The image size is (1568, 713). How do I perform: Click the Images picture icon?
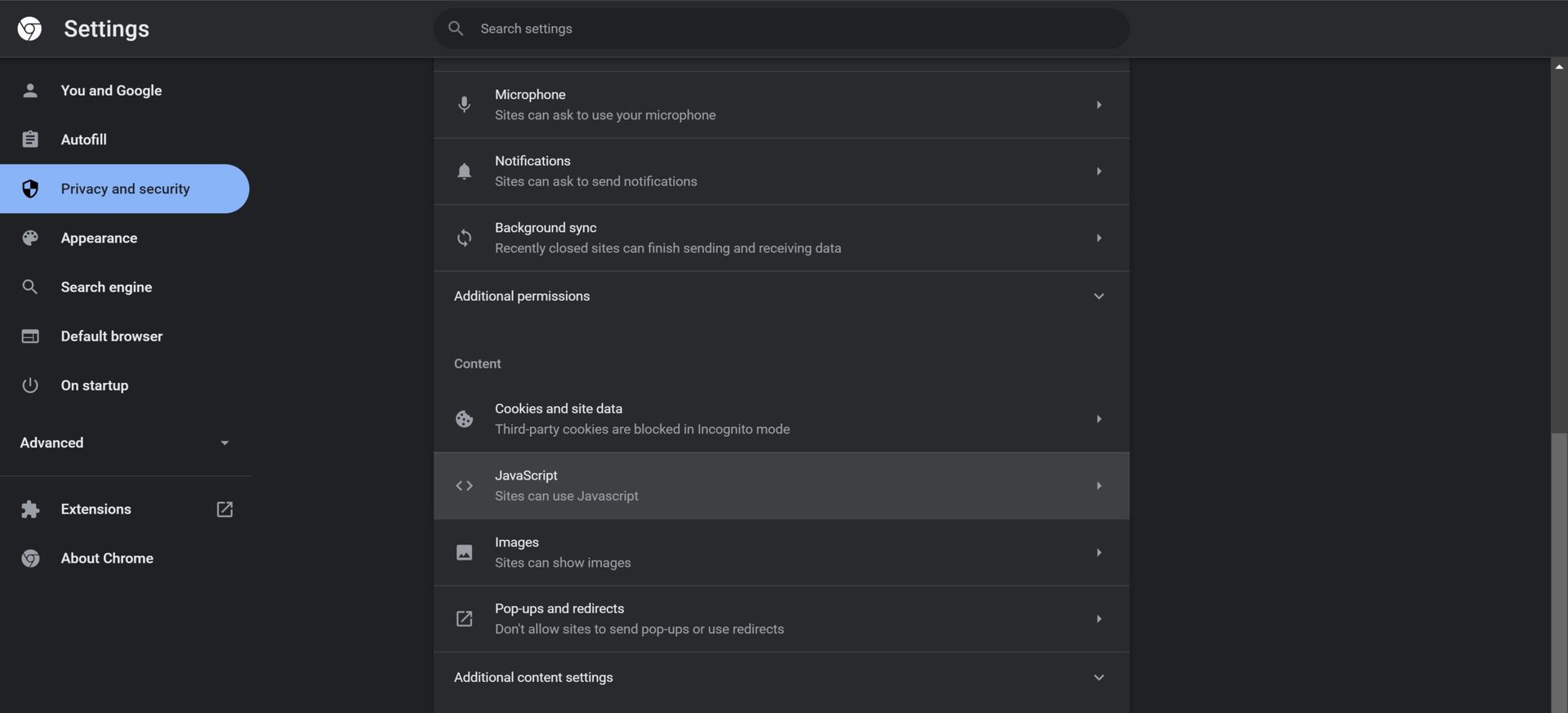pos(464,553)
